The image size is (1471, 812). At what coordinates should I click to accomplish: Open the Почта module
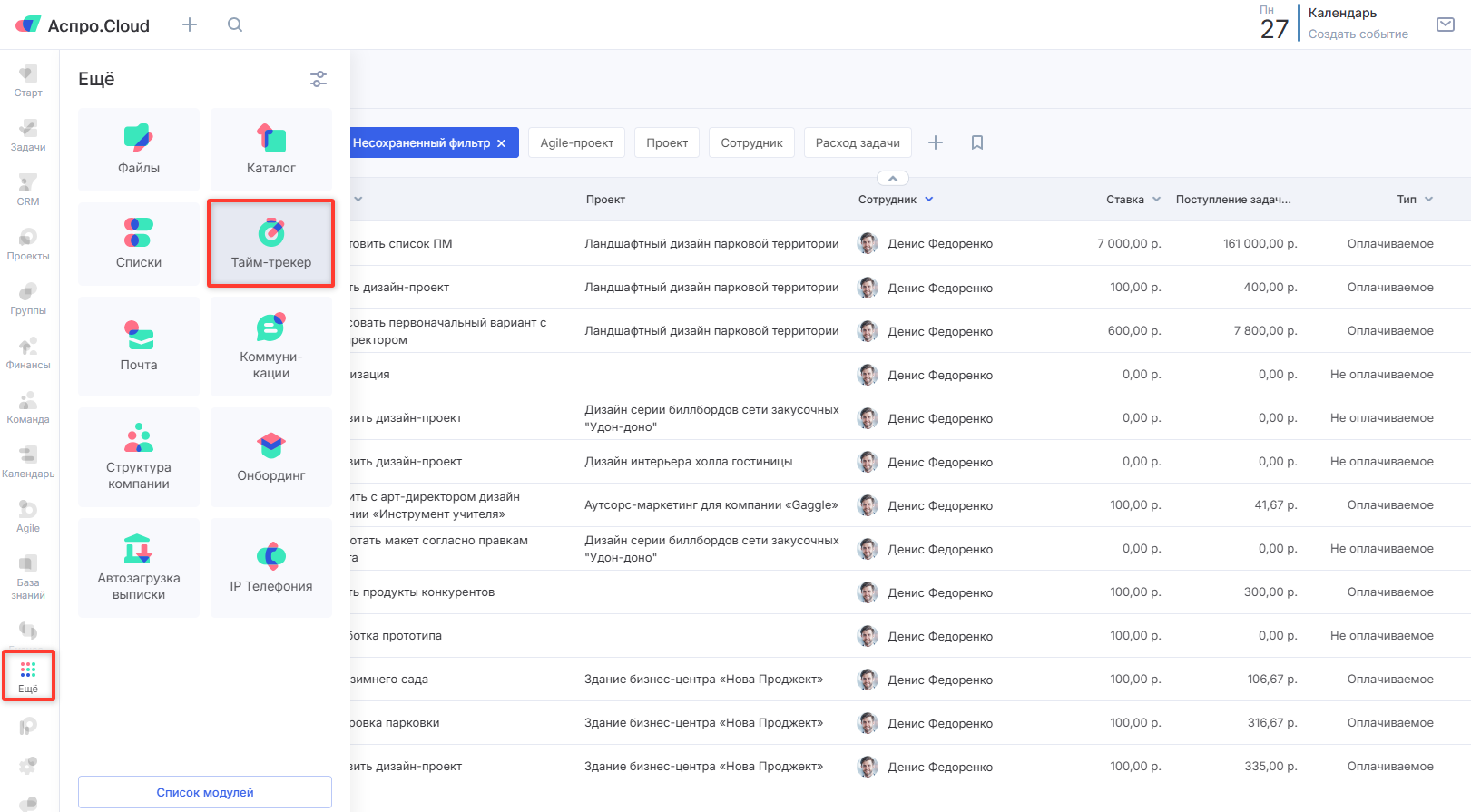point(139,347)
